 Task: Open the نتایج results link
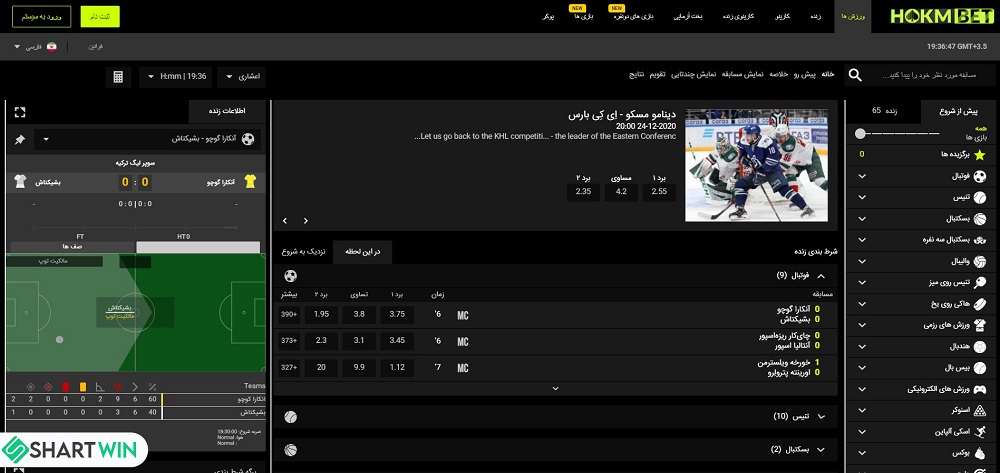pyautogui.click(x=636, y=75)
